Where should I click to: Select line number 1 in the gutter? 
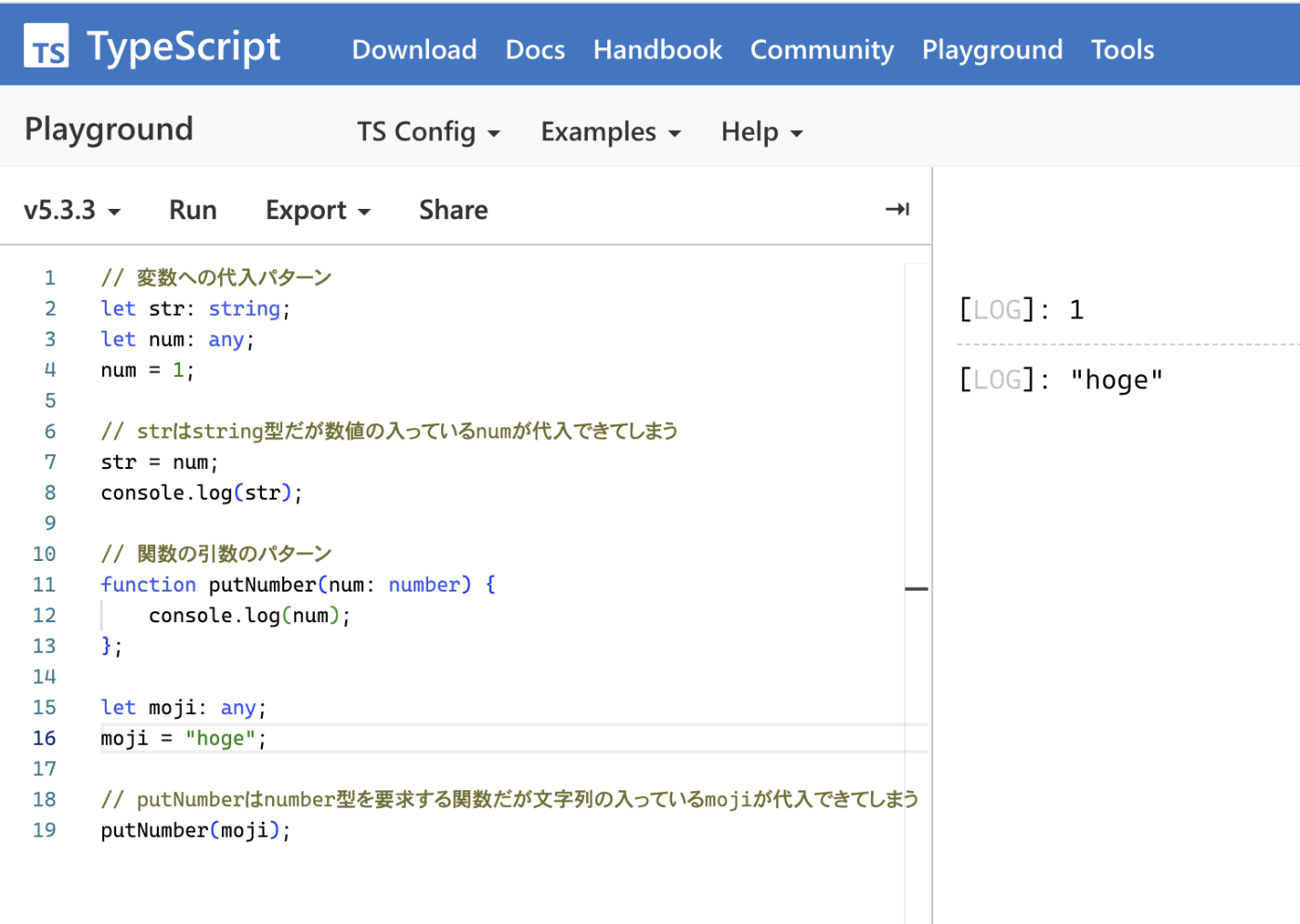click(50, 278)
